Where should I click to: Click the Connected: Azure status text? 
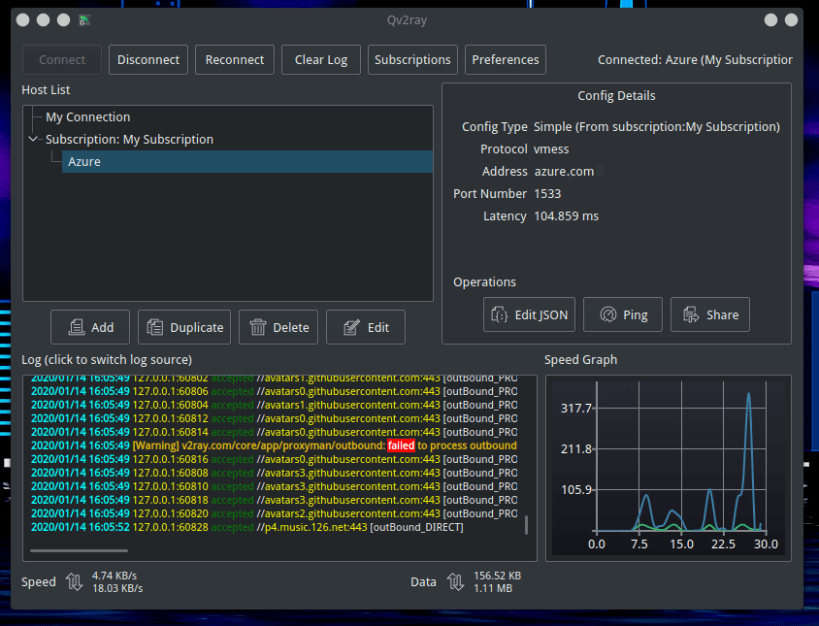point(695,60)
